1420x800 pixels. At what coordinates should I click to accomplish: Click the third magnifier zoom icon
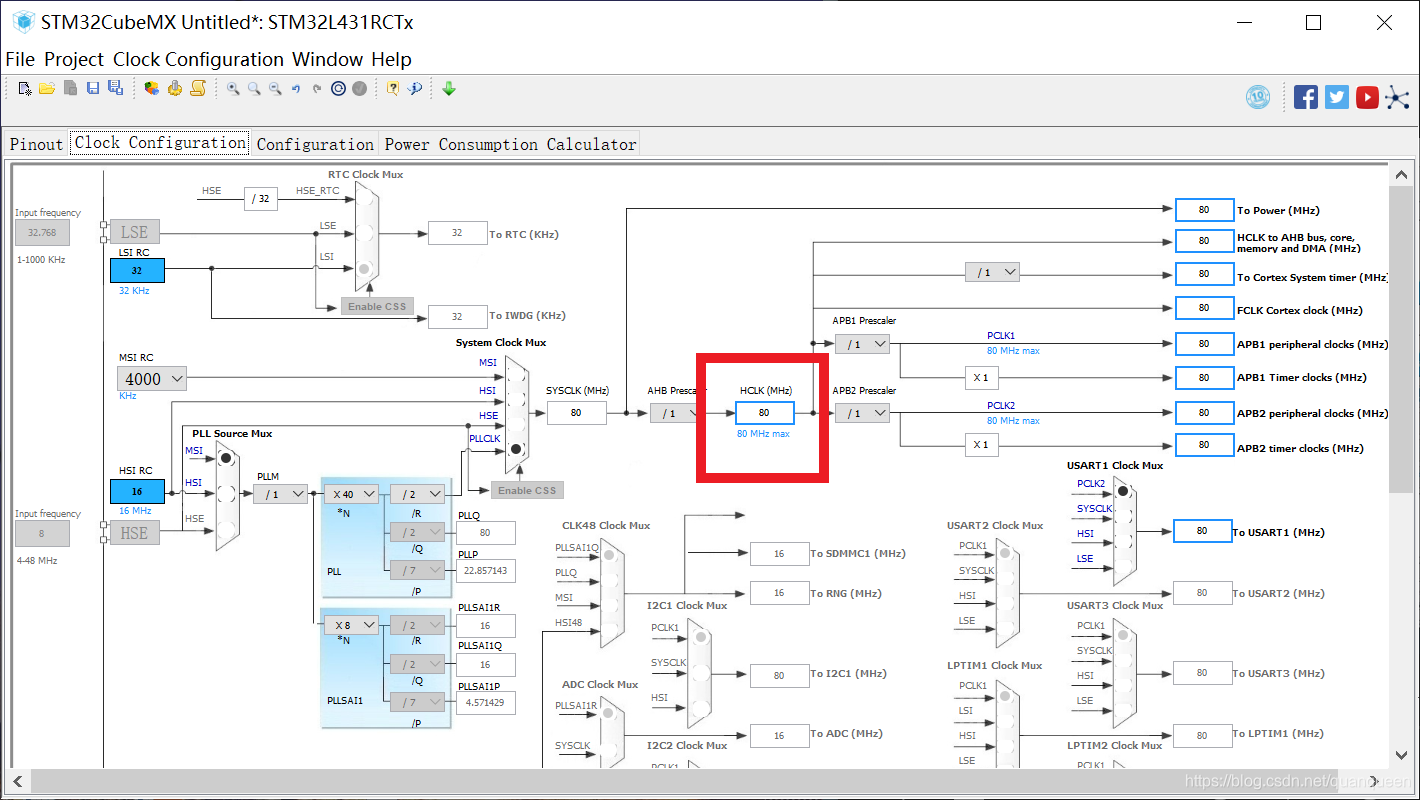pyautogui.click(x=275, y=89)
